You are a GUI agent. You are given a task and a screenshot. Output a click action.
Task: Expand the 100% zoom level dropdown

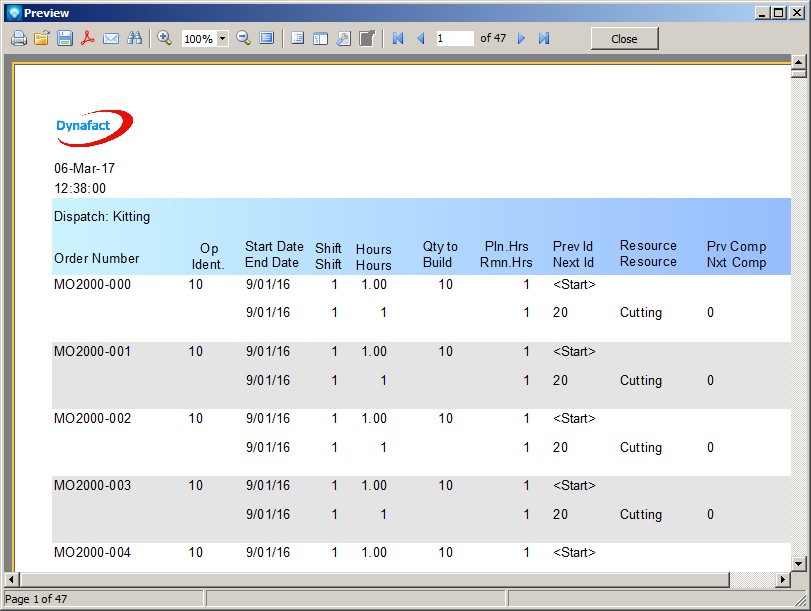pyautogui.click(x=222, y=39)
